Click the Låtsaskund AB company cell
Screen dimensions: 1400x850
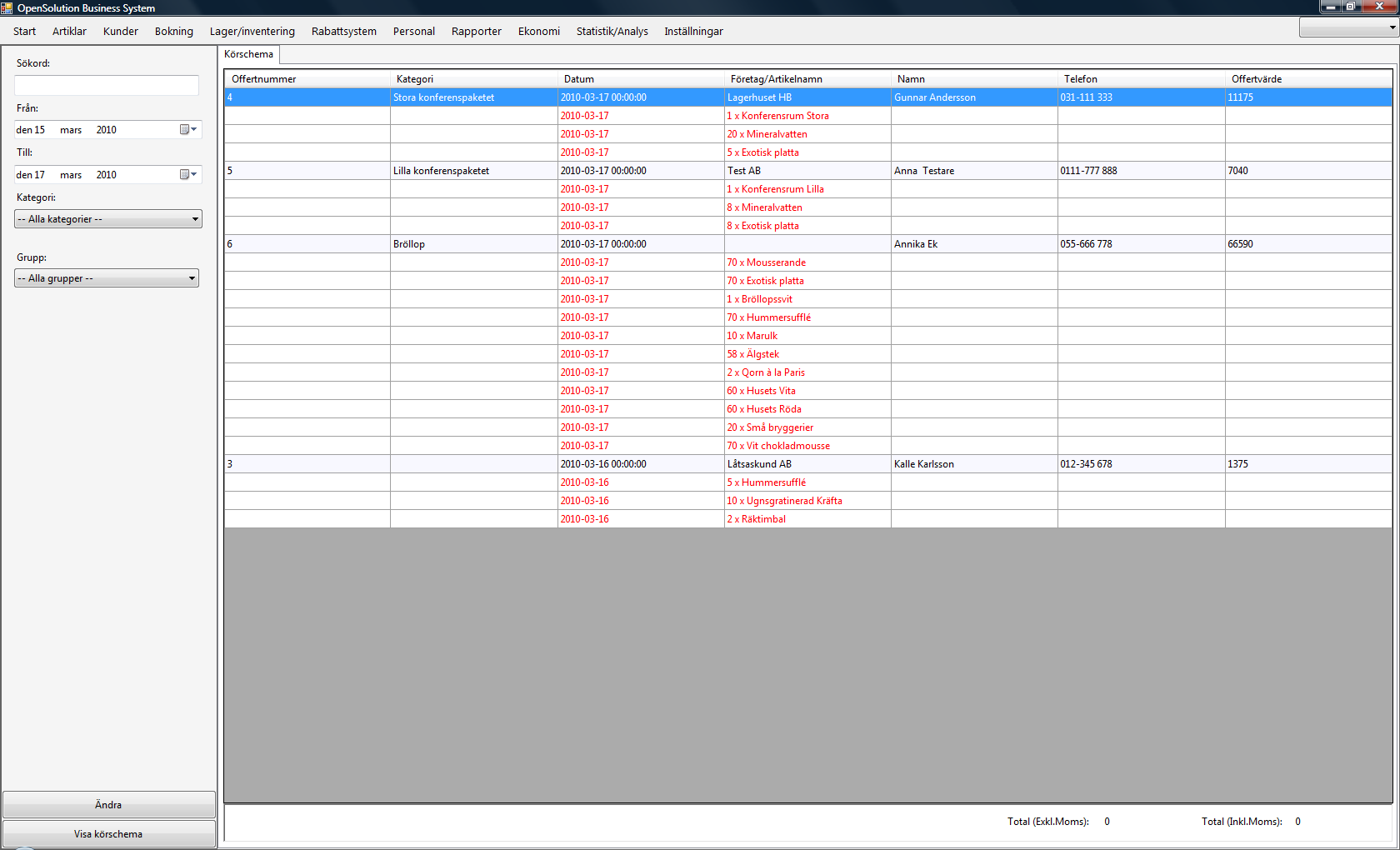click(807, 464)
